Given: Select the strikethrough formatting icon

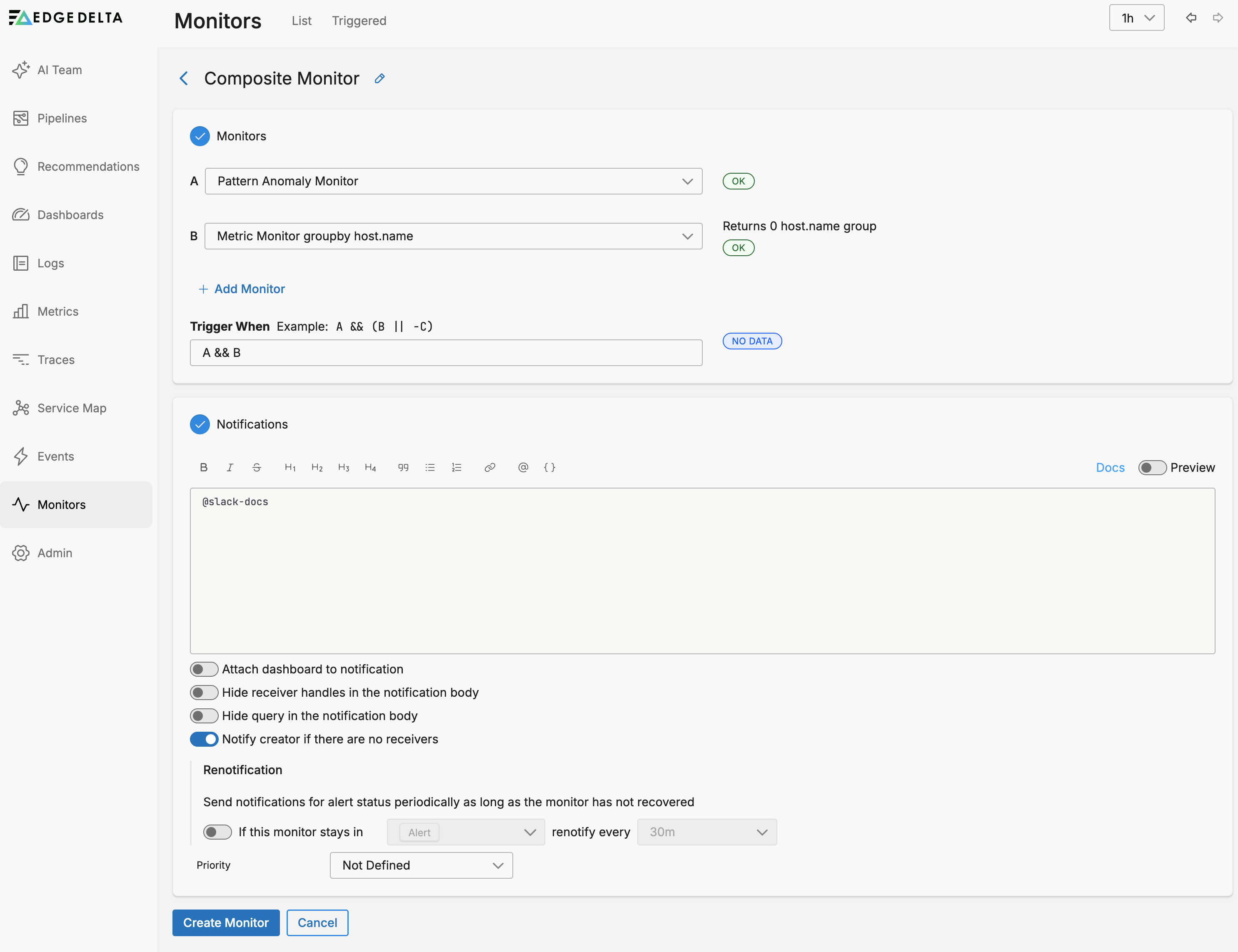Looking at the screenshot, I should pyautogui.click(x=257, y=467).
